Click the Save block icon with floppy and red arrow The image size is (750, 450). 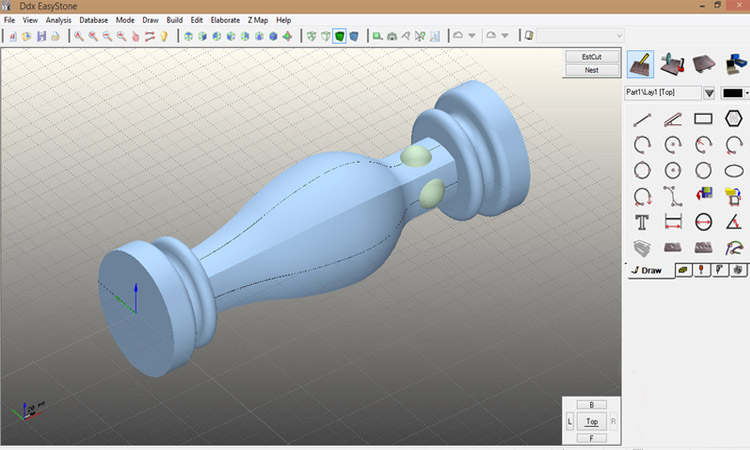704,194
